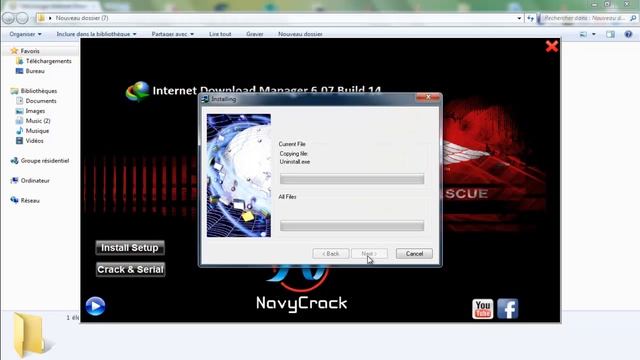Screen dimensions: 640x360
Task: Open the Organiser menu in Explorer
Action: pos(25,34)
